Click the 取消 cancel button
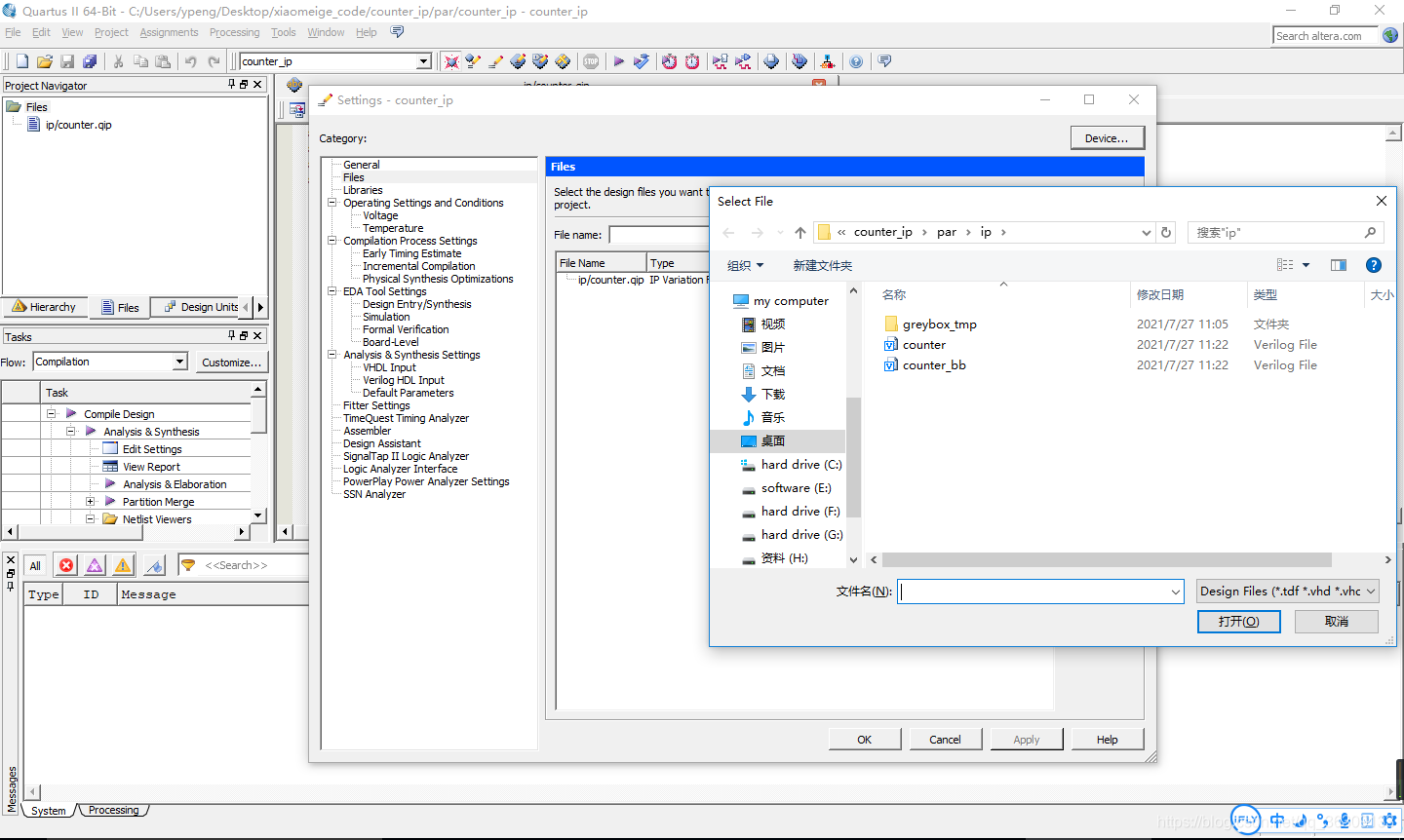The height and width of the screenshot is (840, 1404). tap(1336, 621)
